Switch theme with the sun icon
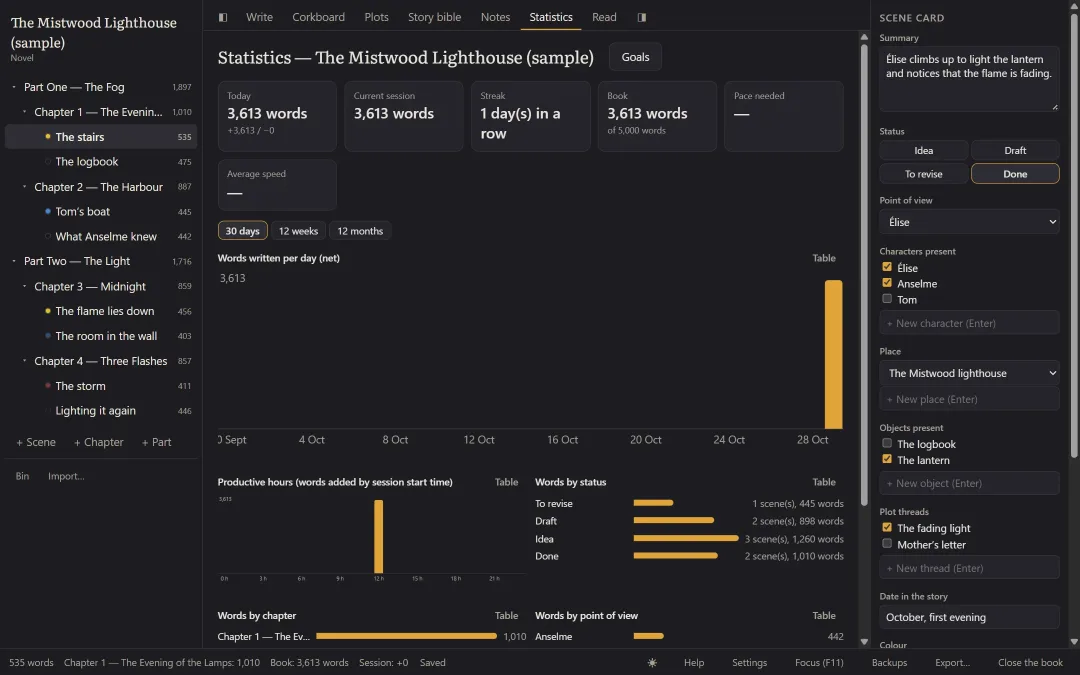Image resolution: width=1080 pixels, height=675 pixels. pyautogui.click(x=652, y=663)
